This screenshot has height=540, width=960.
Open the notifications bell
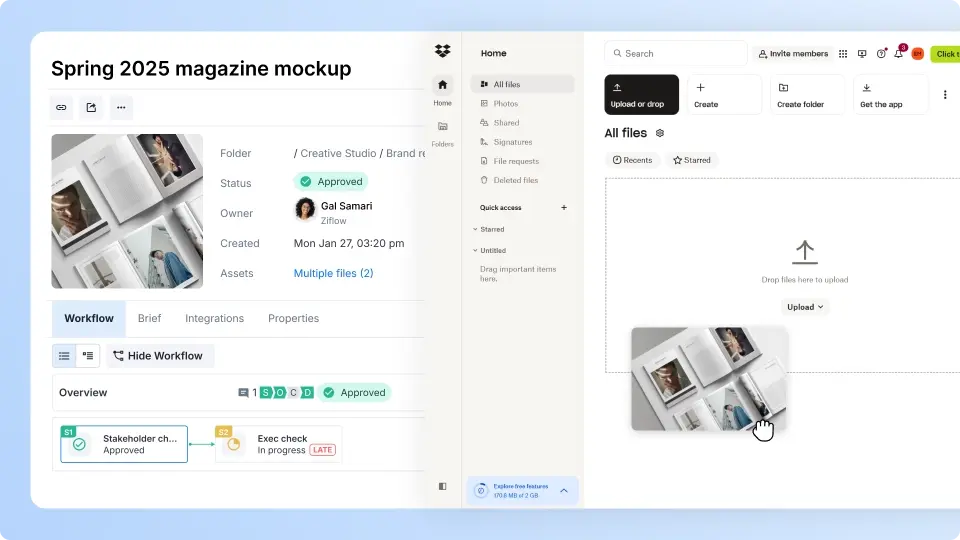899,54
